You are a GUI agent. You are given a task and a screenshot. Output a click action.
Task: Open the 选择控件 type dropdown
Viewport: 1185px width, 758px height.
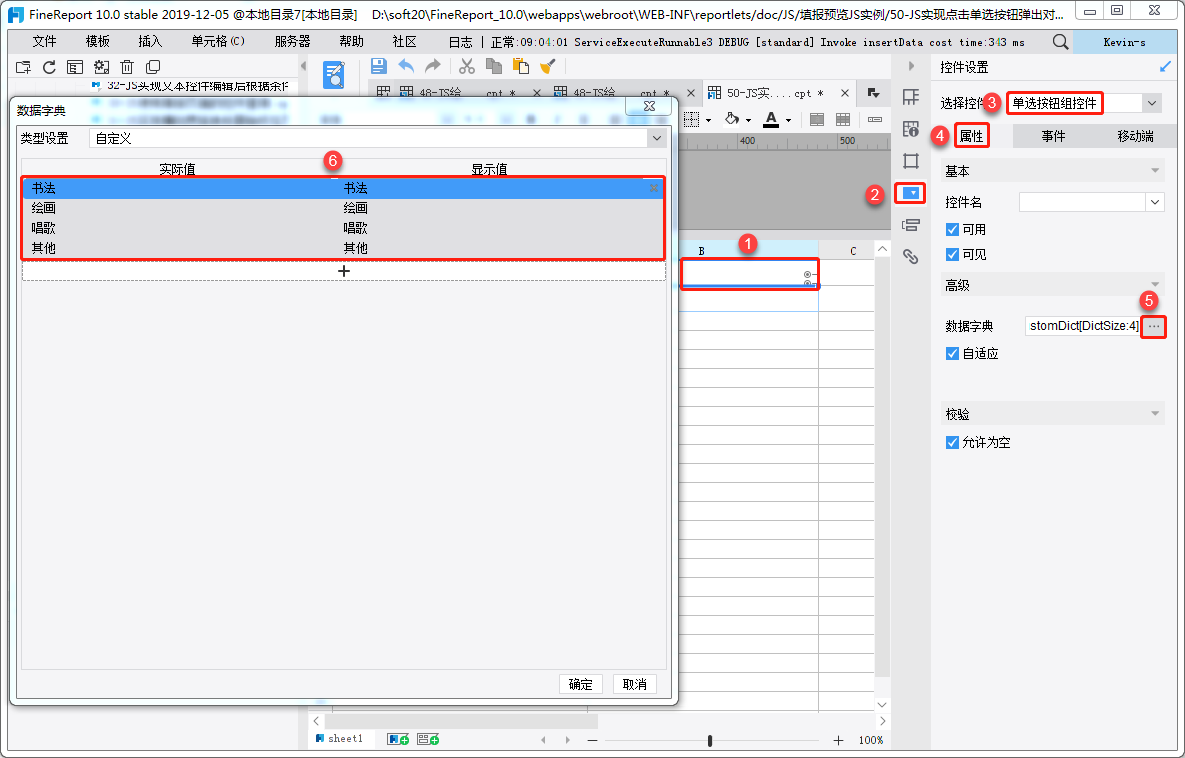click(x=1152, y=103)
